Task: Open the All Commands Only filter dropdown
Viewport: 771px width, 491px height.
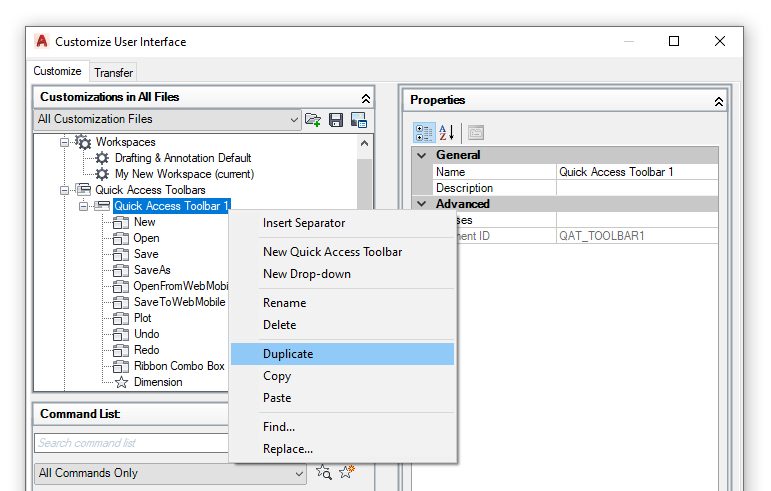Action: 294,473
